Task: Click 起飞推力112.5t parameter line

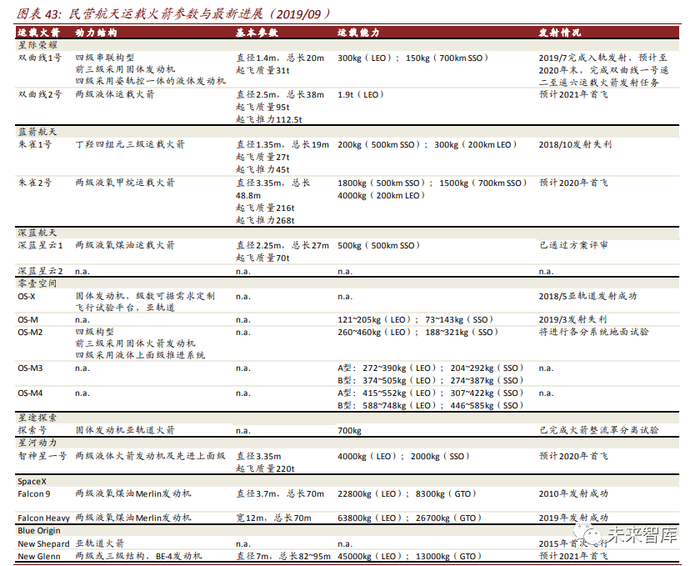Action: (x=269, y=120)
